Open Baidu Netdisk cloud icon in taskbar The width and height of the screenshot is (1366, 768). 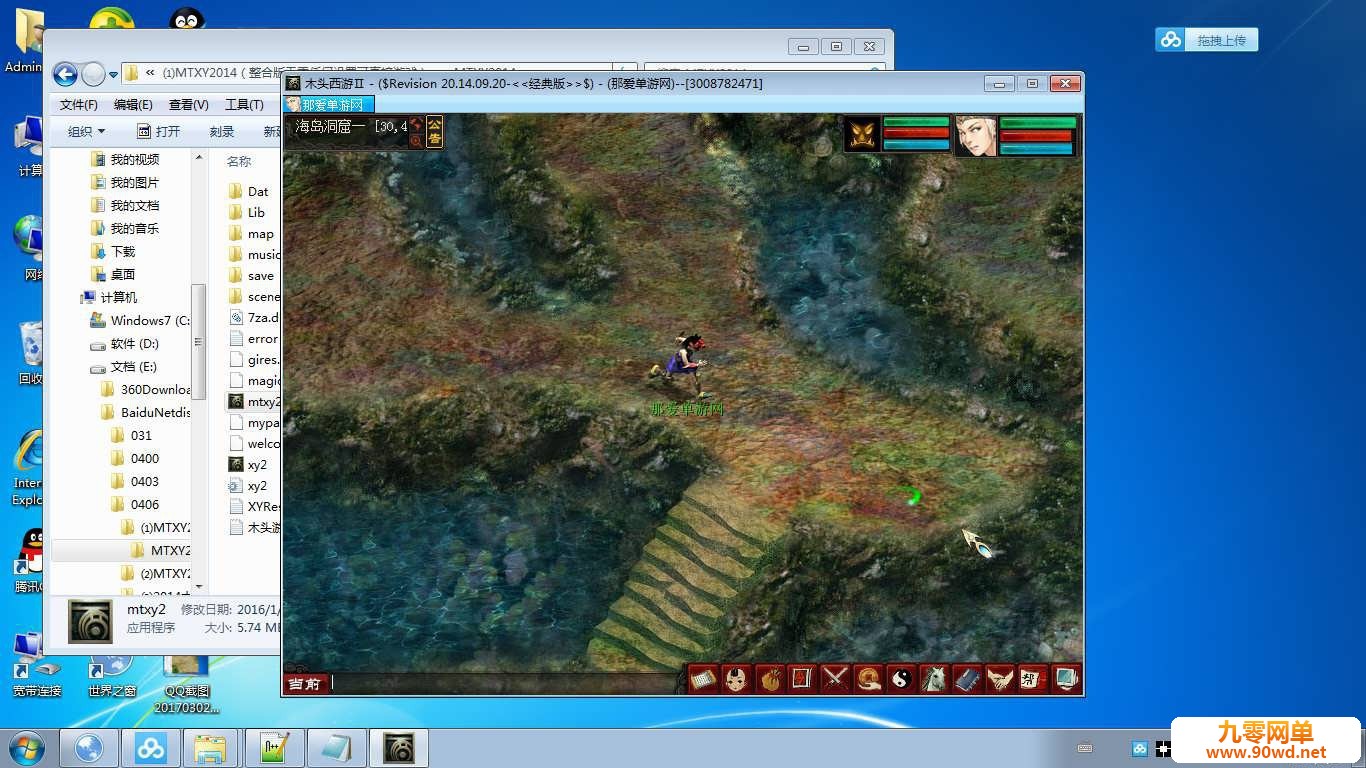(x=151, y=748)
